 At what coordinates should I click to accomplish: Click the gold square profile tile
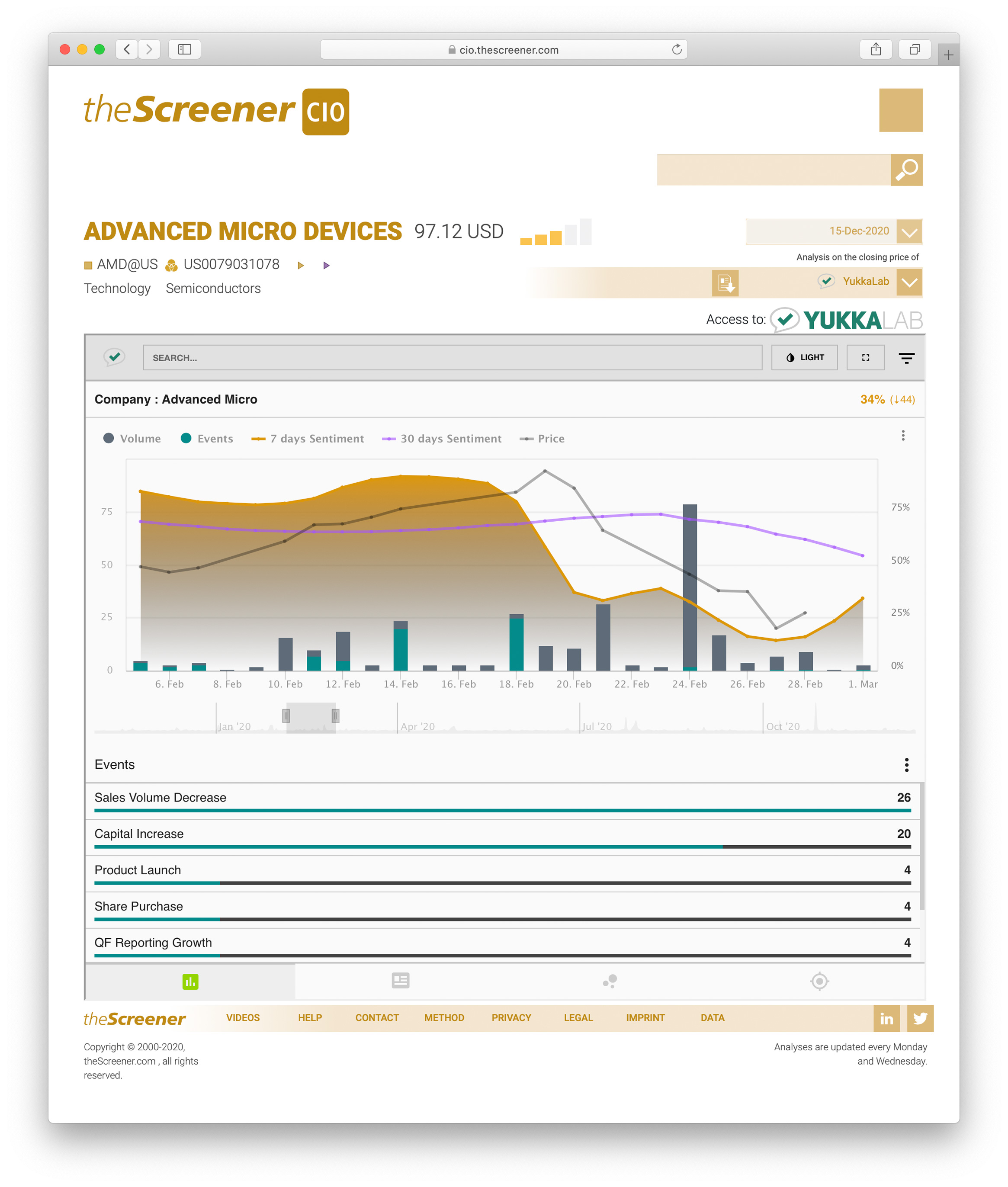point(901,110)
